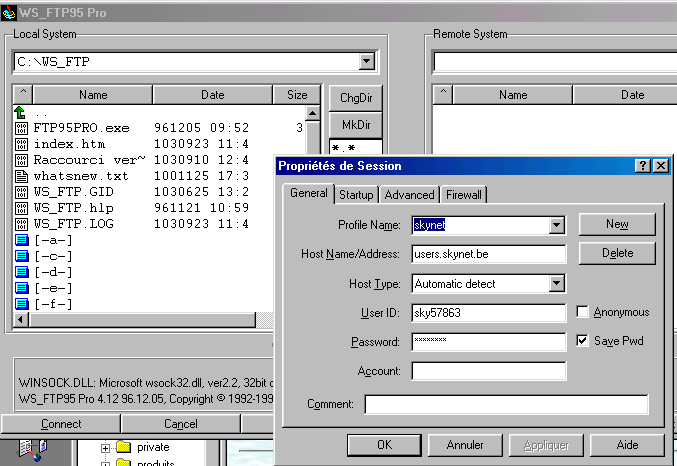Click the local list scroll-up arrow
677x466 pixels.
pyautogui.click(x=312, y=114)
